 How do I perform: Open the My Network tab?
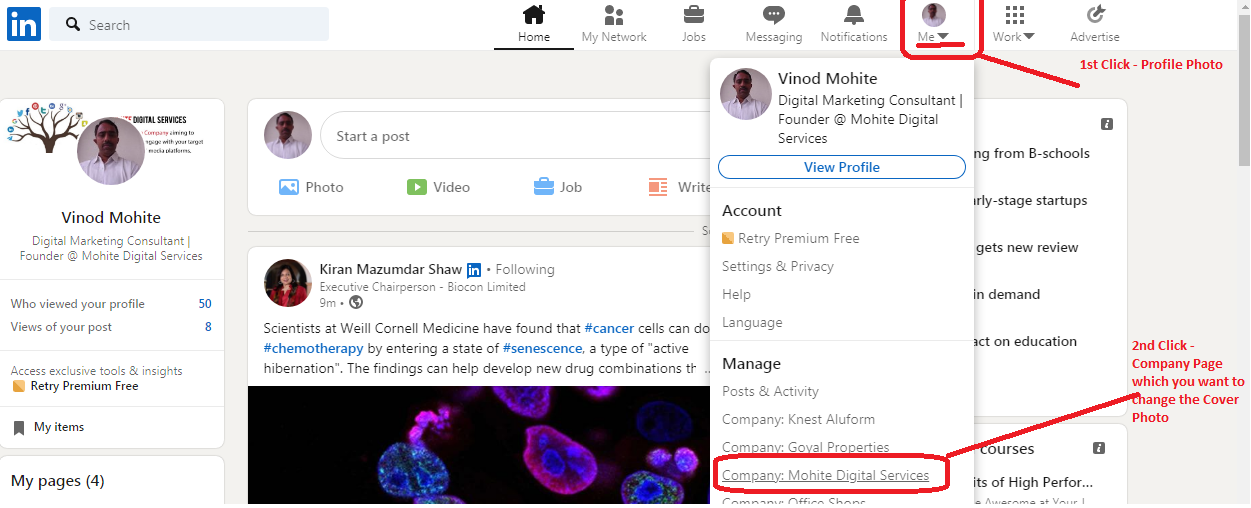614,25
